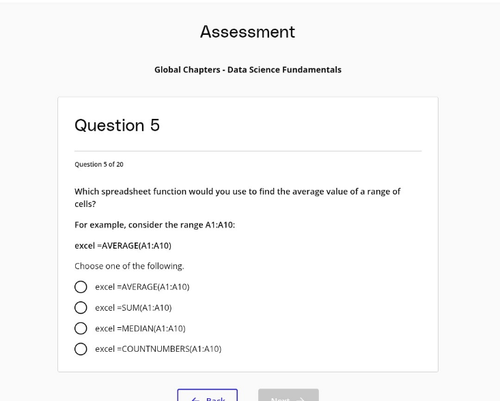
Task: Click the "Choose one of the following." instruction
Action: coord(129,266)
